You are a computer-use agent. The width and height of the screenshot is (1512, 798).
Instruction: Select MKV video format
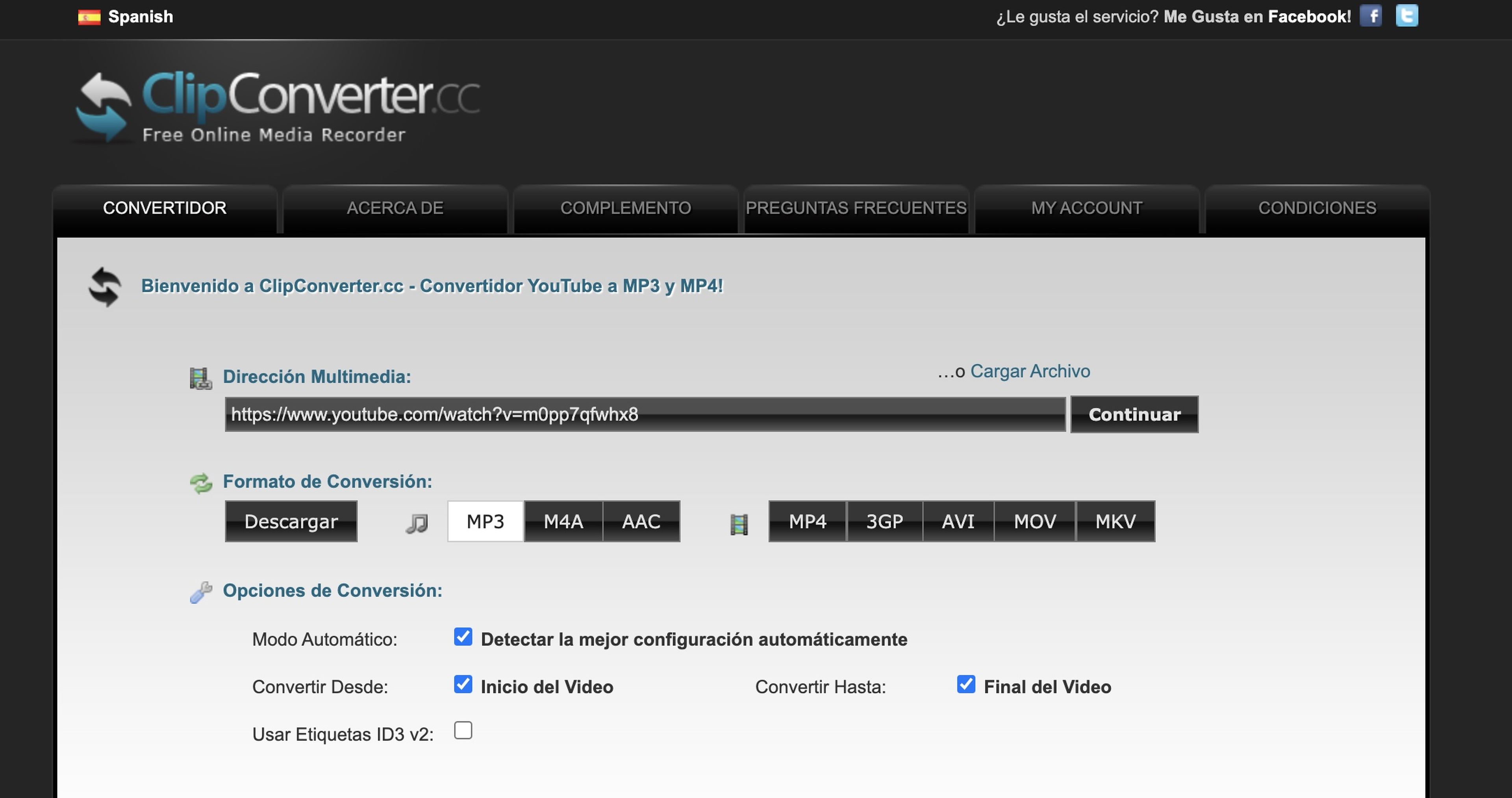[x=1116, y=521]
